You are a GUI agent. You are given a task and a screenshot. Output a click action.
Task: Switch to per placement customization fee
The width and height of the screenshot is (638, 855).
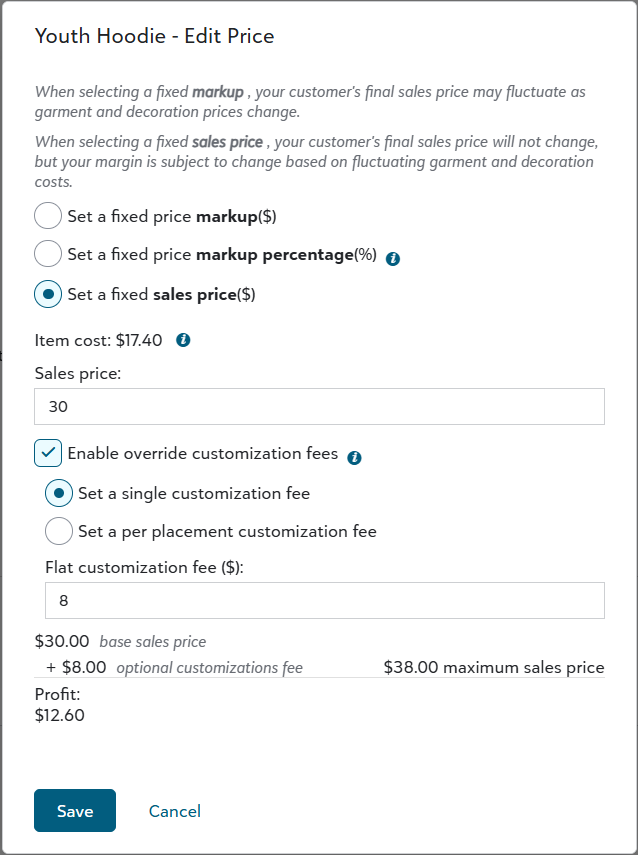tap(59, 531)
